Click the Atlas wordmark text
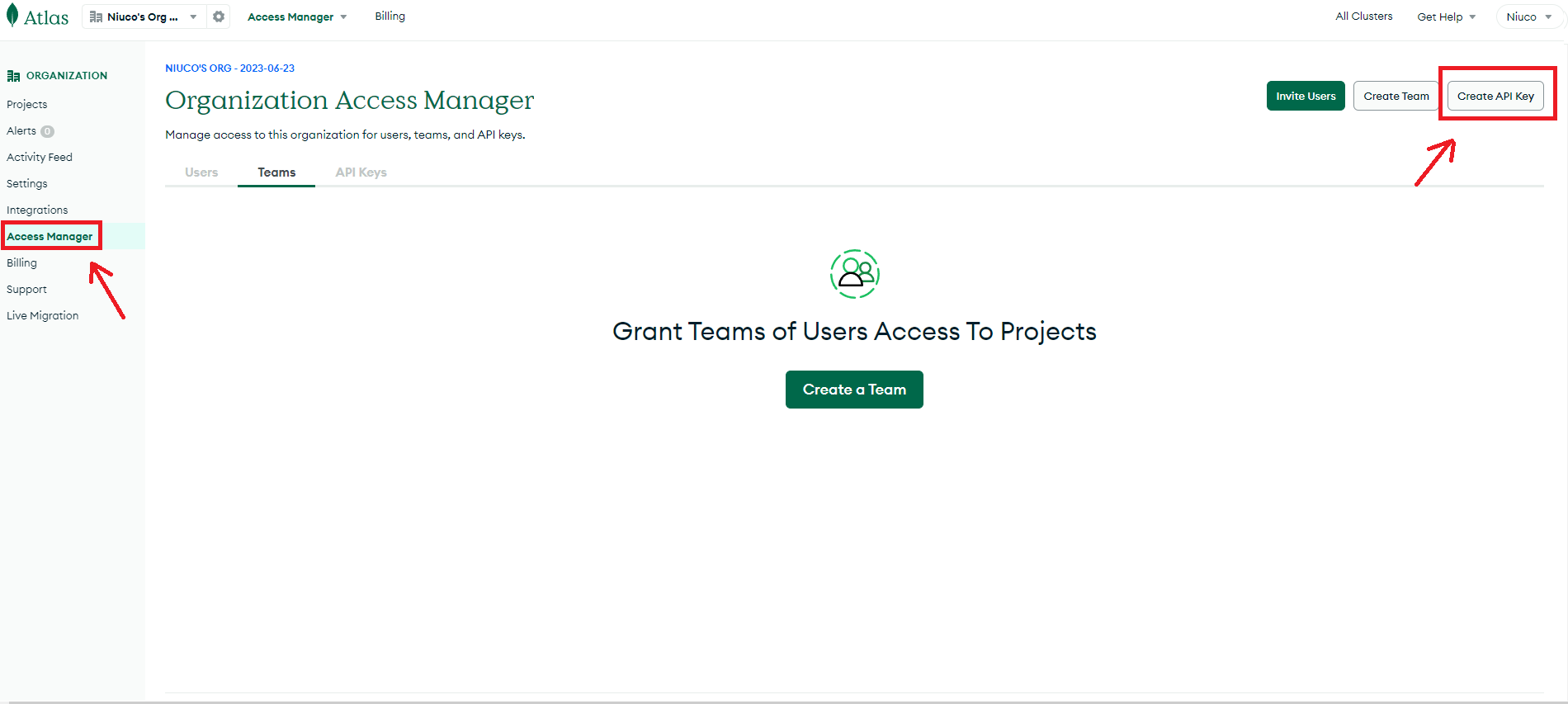This screenshot has height=704, width=1568. click(46, 17)
